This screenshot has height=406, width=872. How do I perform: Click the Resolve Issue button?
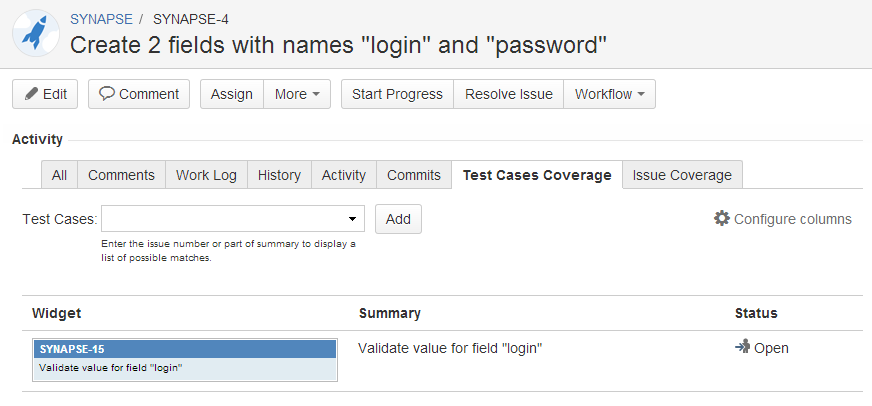pos(509,94)
